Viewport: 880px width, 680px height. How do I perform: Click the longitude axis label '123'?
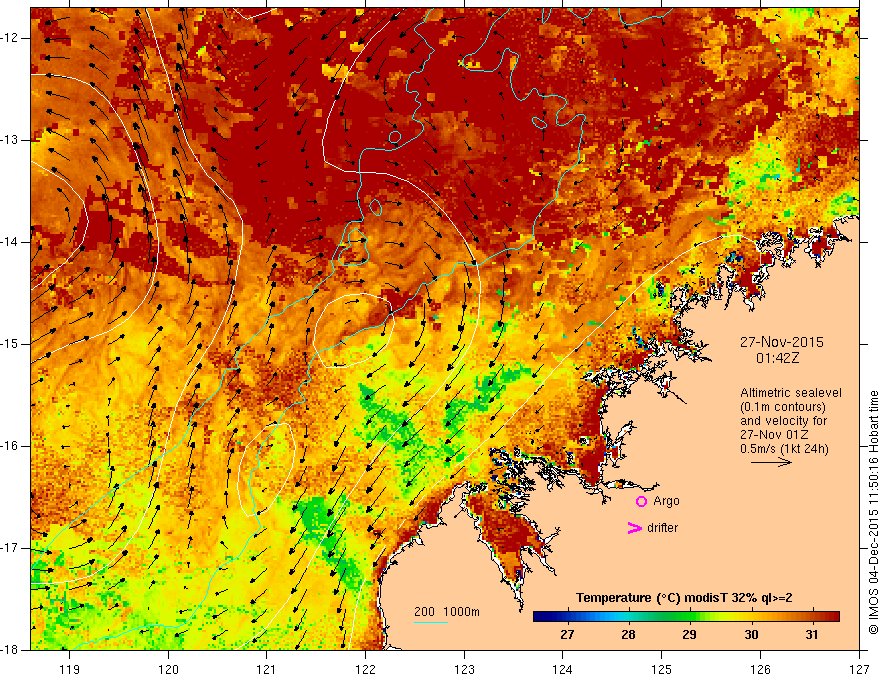pyautogui.click(x=464, y=669)
